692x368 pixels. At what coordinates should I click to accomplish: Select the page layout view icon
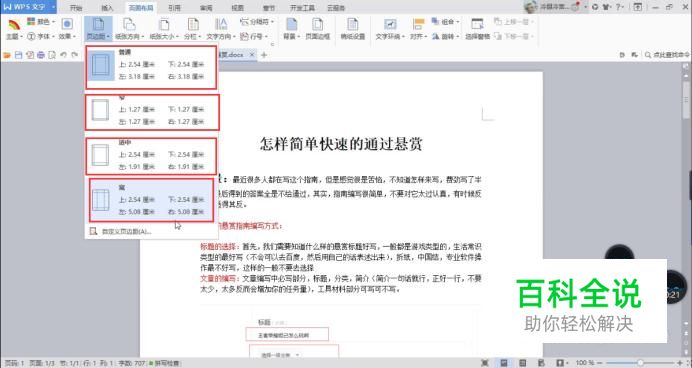tap(504, 363)
